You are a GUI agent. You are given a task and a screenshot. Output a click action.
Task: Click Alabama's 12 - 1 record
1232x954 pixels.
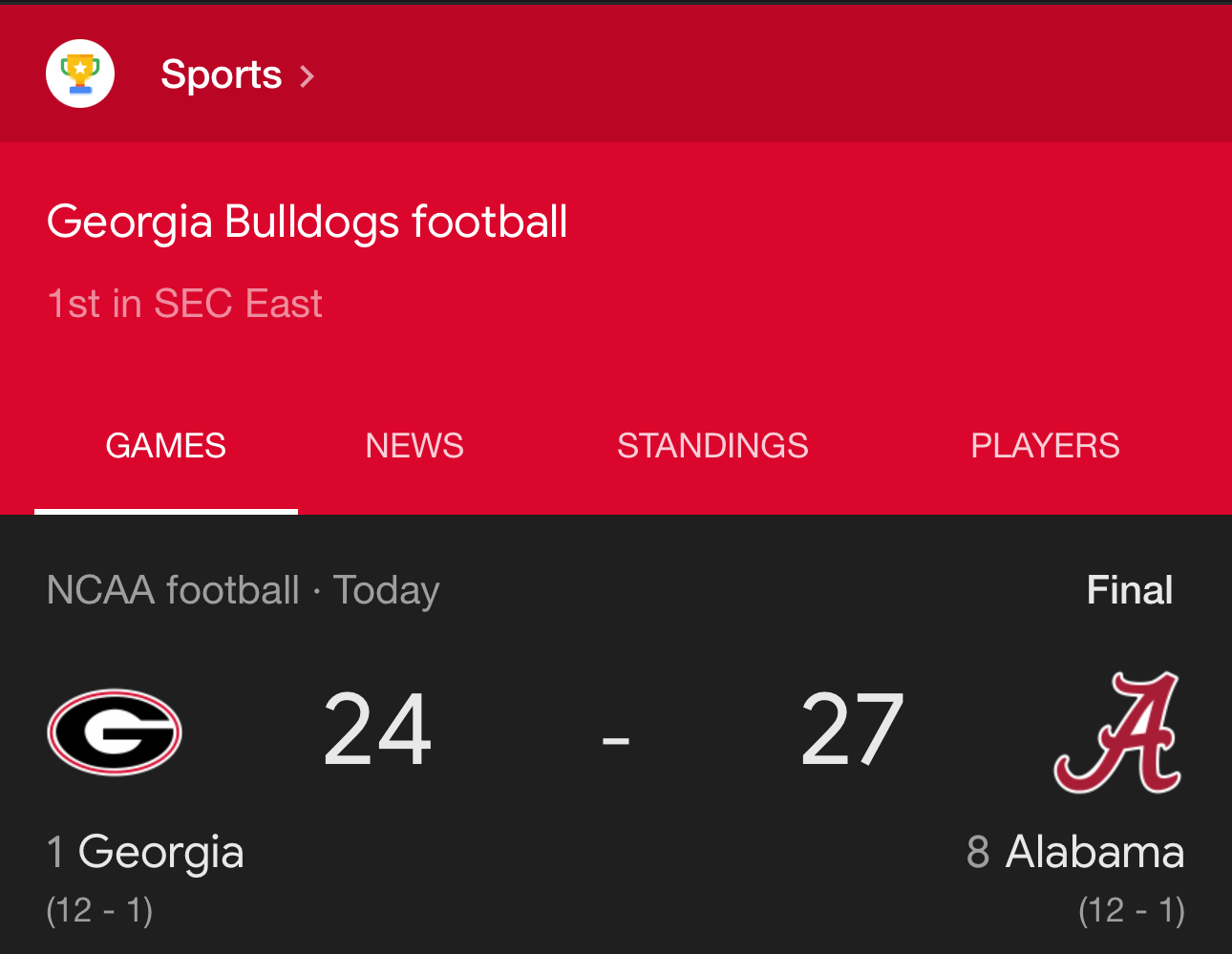tap(1131, 910)
